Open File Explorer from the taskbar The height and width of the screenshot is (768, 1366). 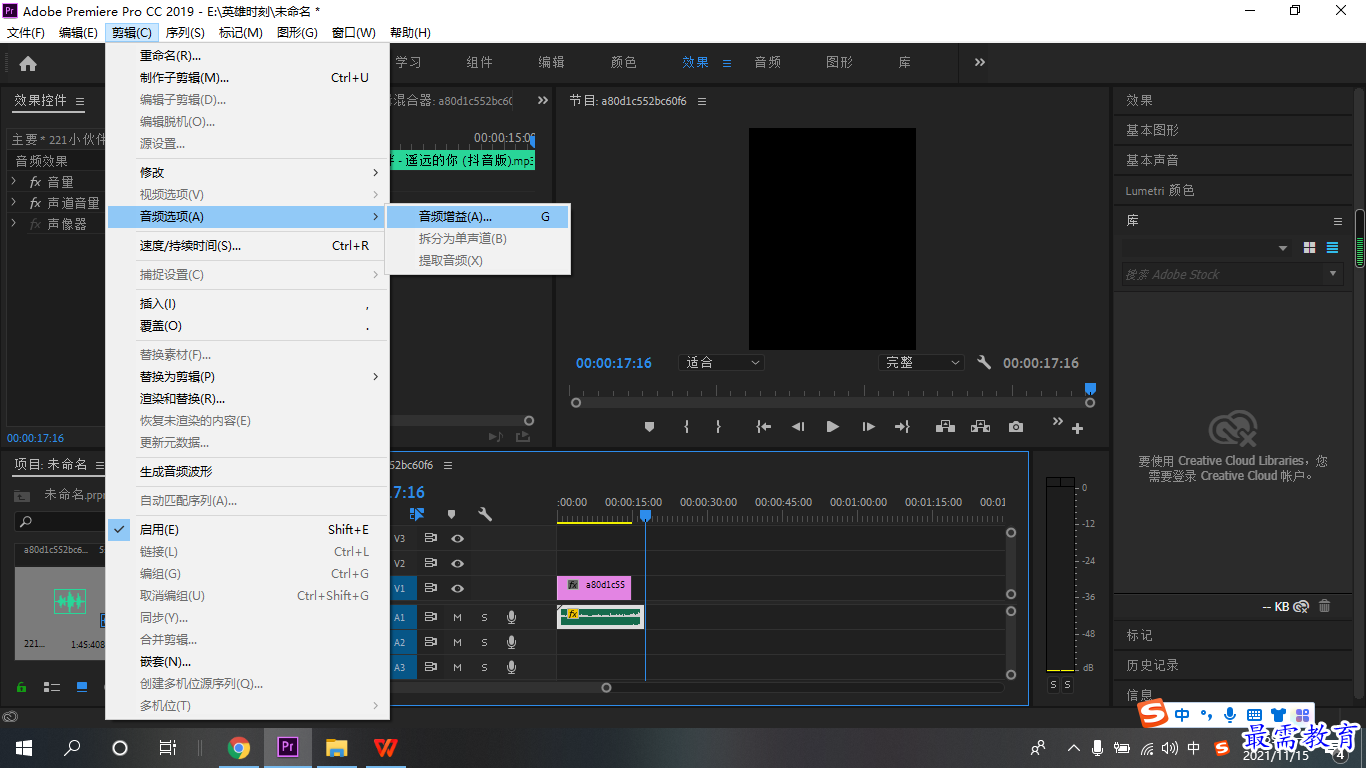pos(337,747)
